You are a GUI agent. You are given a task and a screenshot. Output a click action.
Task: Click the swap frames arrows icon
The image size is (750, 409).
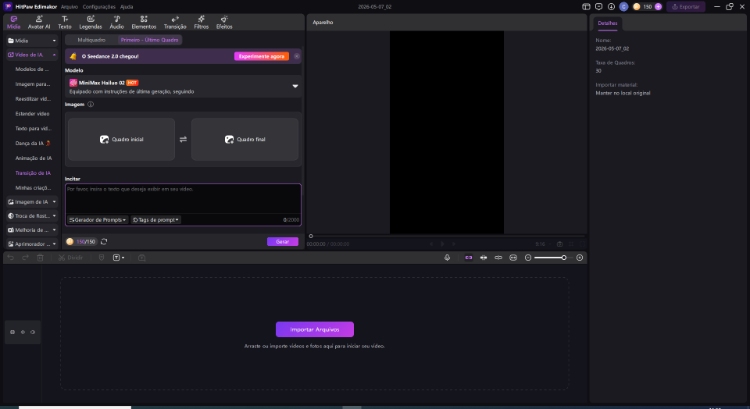[183, 139]
